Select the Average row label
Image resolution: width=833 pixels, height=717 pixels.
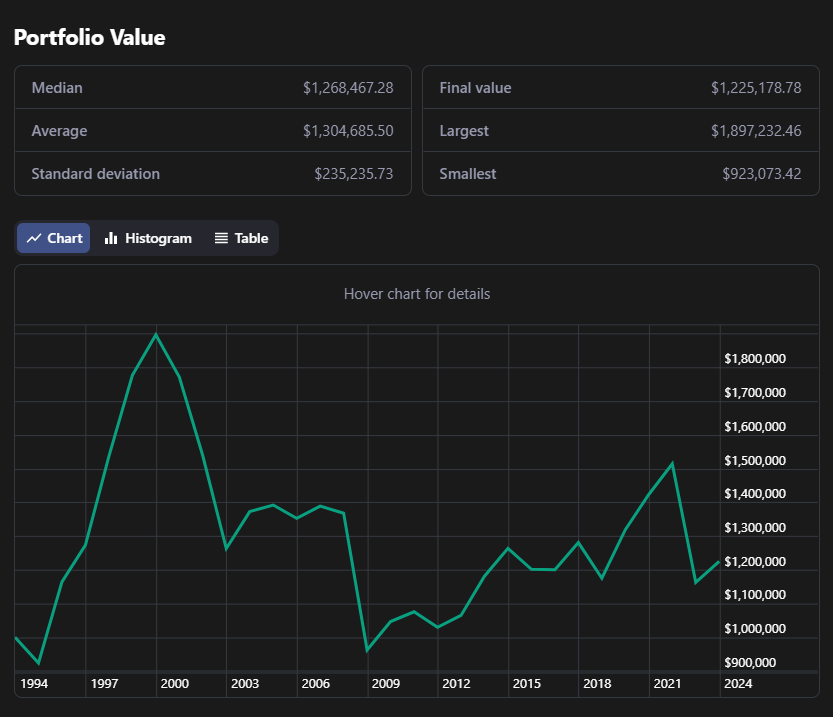pos(59,131)
